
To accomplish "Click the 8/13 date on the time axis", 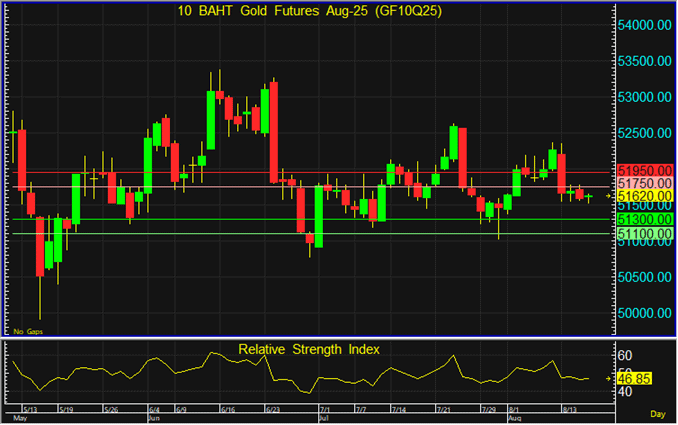I will (x=568, y=410).
